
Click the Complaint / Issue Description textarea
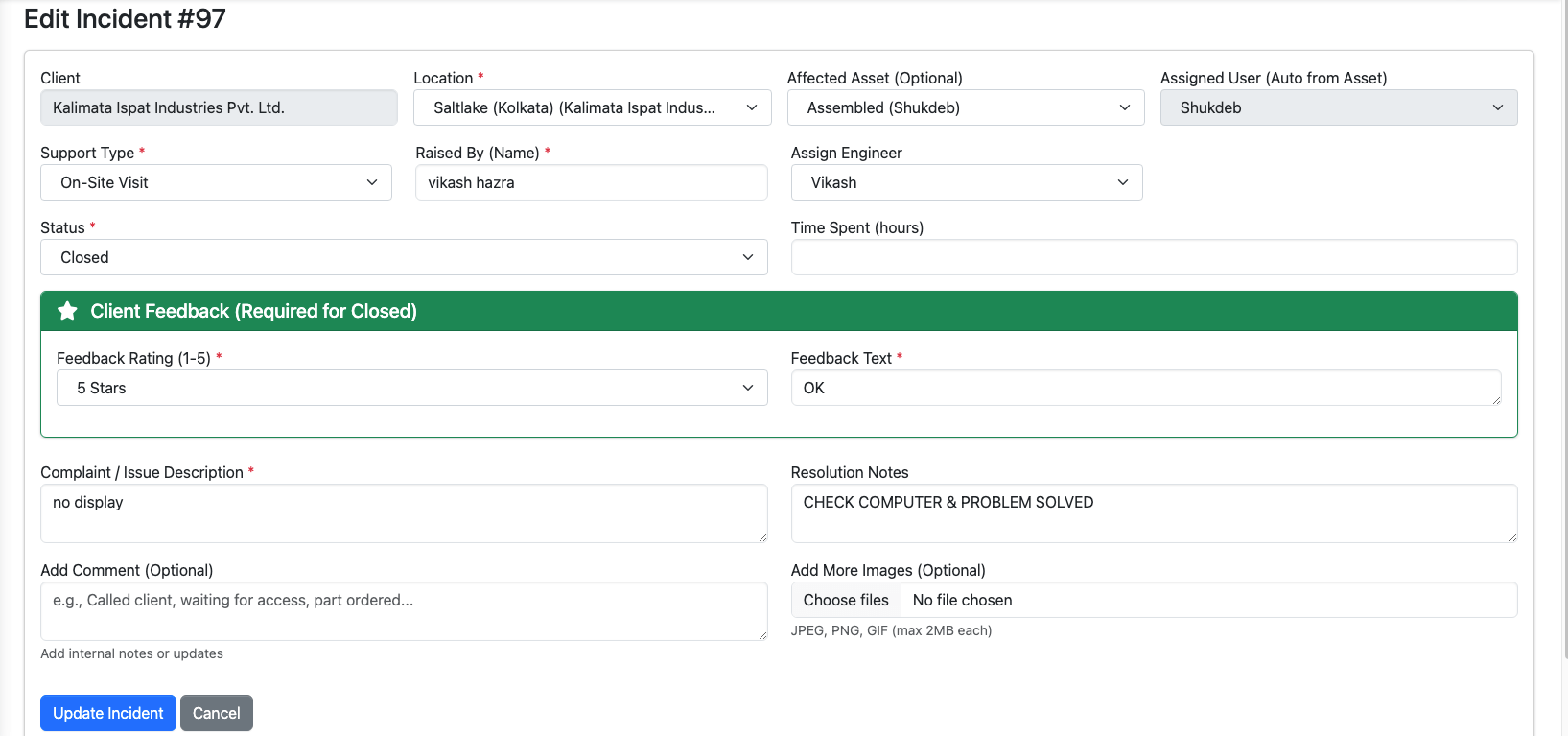point(404,513)
